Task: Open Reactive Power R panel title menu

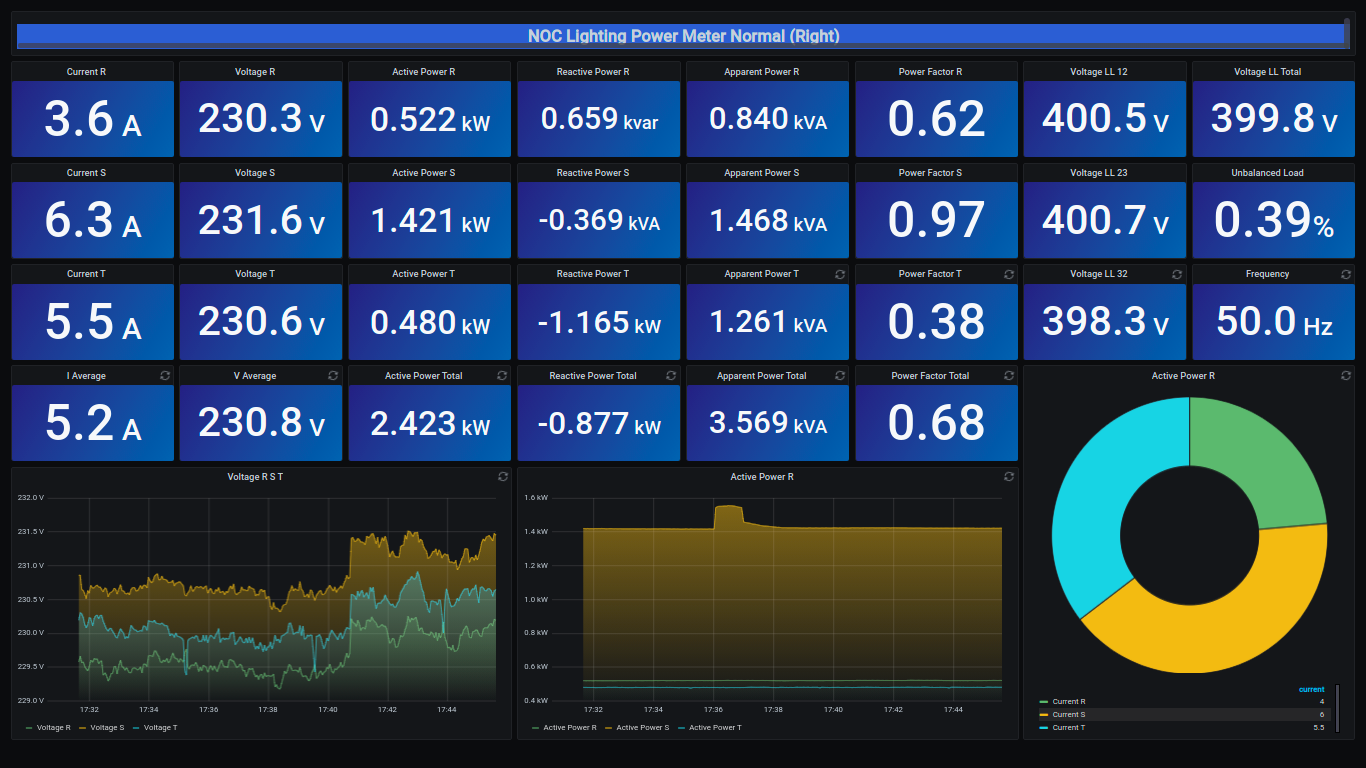Action: (593, 72)
